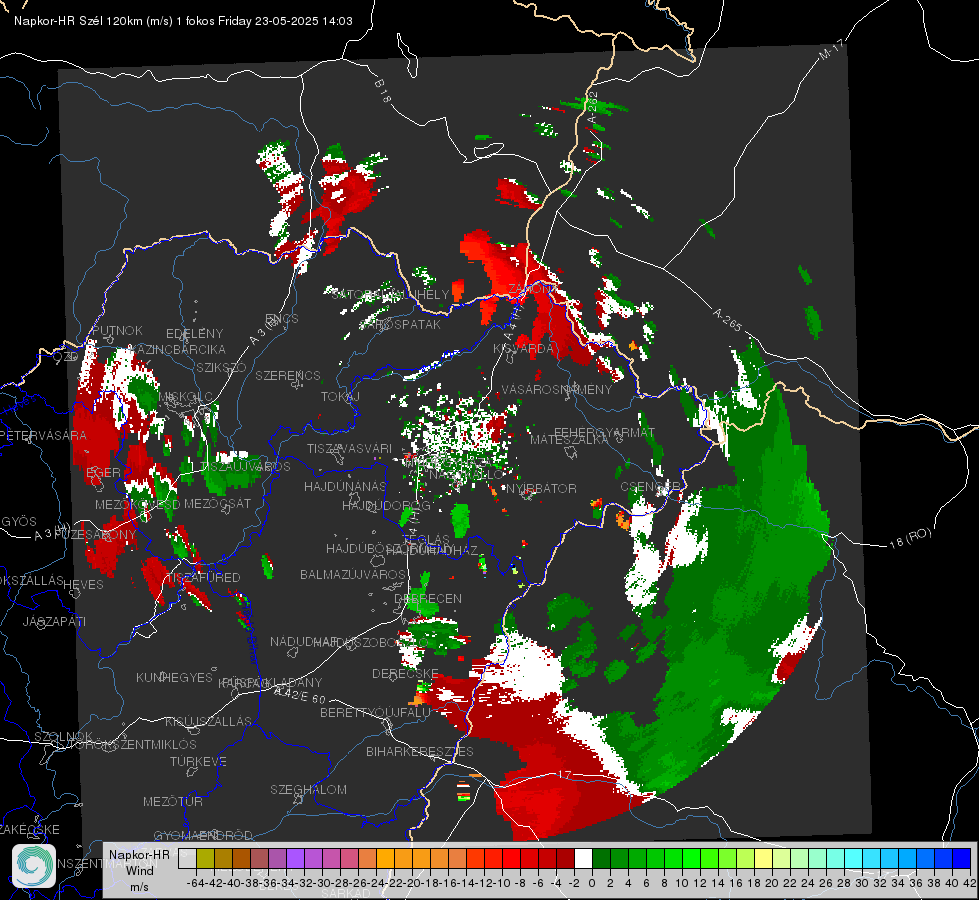Select the TÚRKEVE label
Image resolution: width=979 pixels, height=900 pixels.
199,762
